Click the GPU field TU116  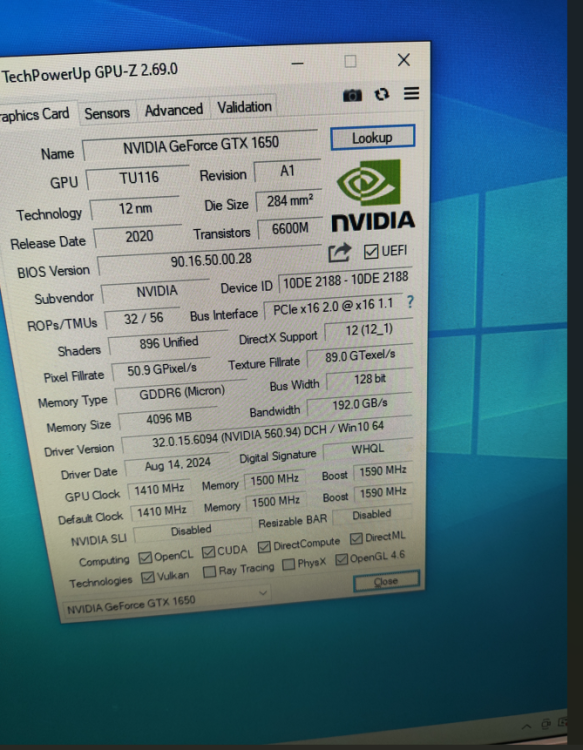point(138,178)
